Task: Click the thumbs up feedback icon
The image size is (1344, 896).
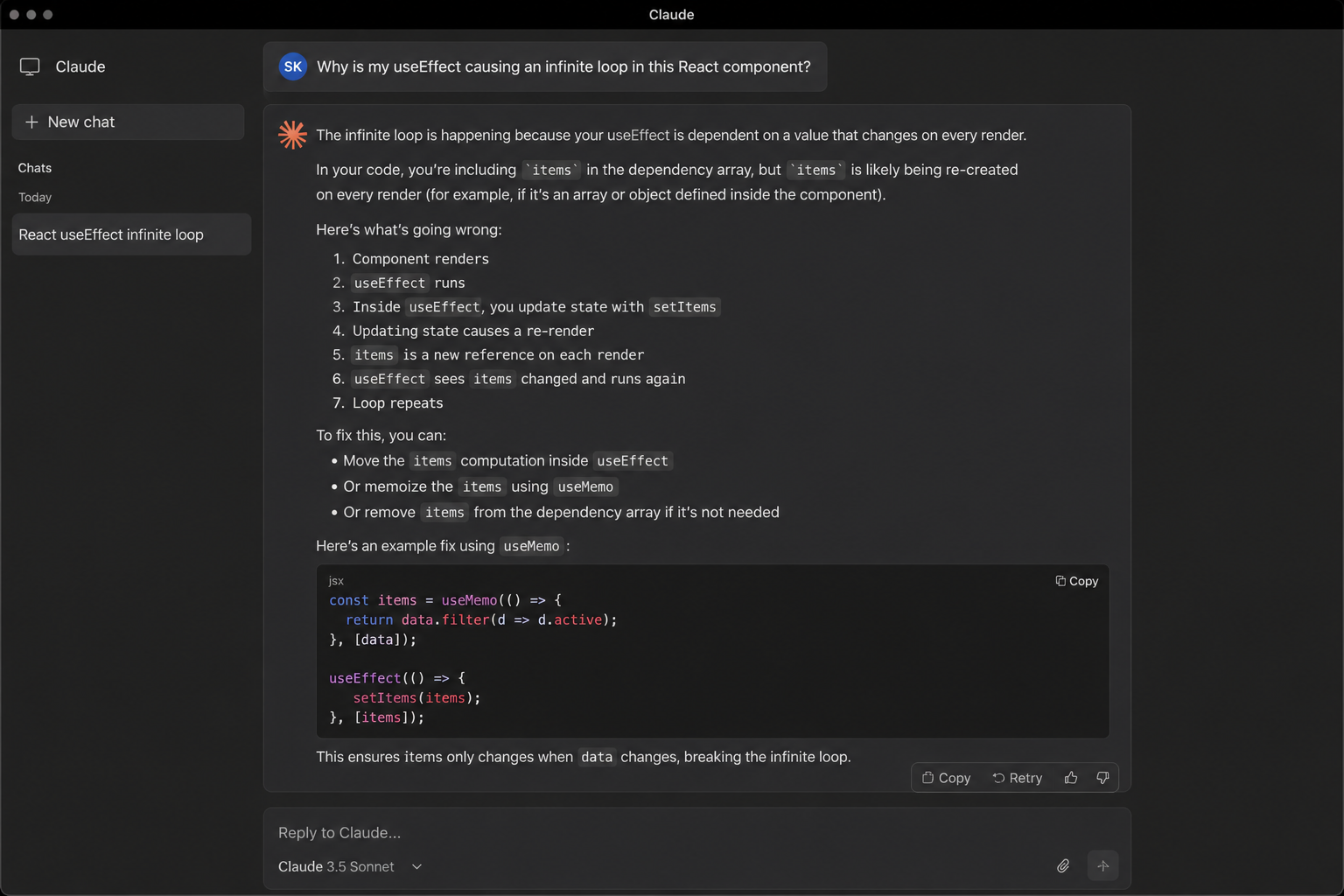Action: click(x=1070, y=778)
